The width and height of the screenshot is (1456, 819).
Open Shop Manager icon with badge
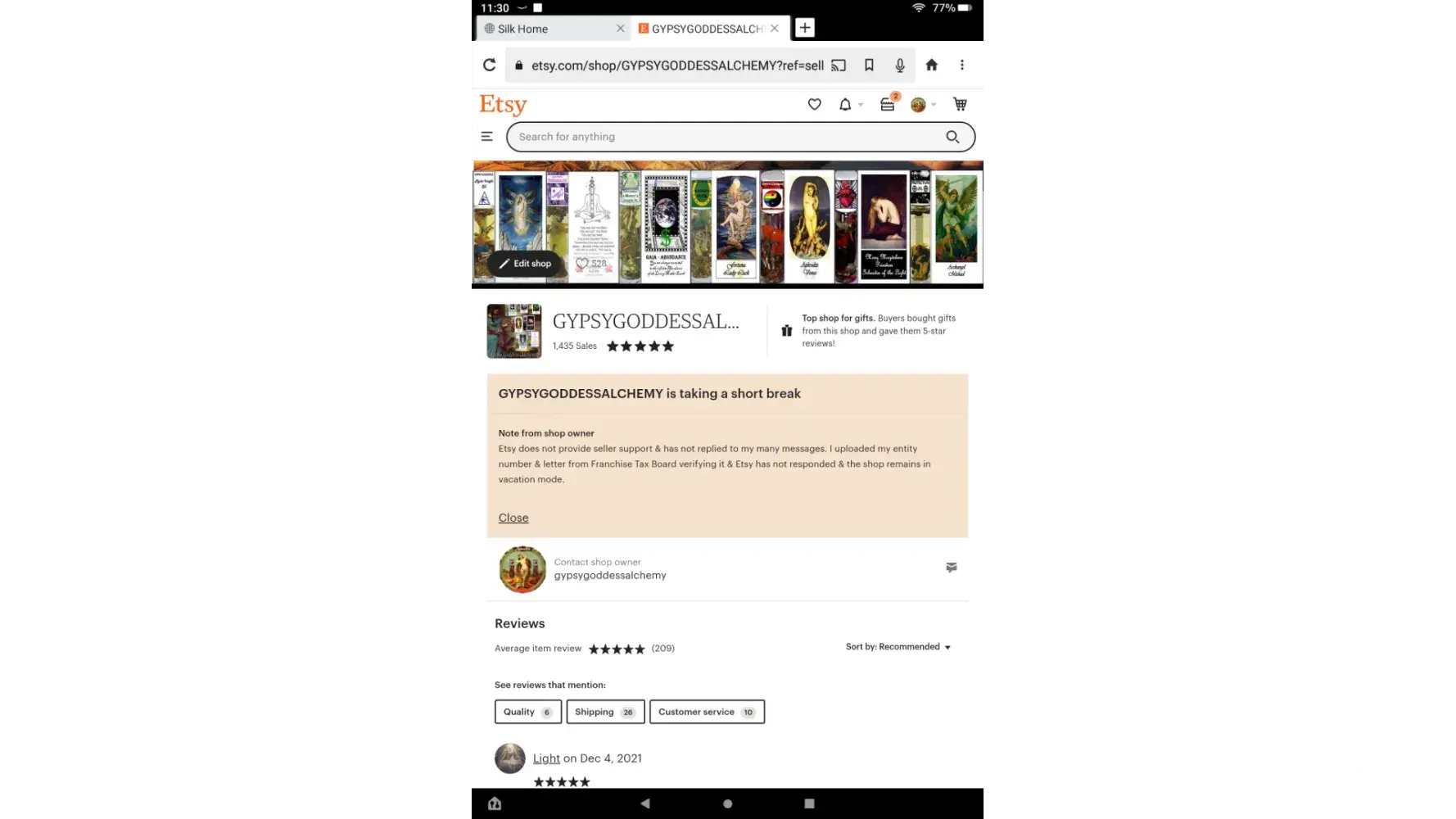pyautogui.click(x=889, y=103)
